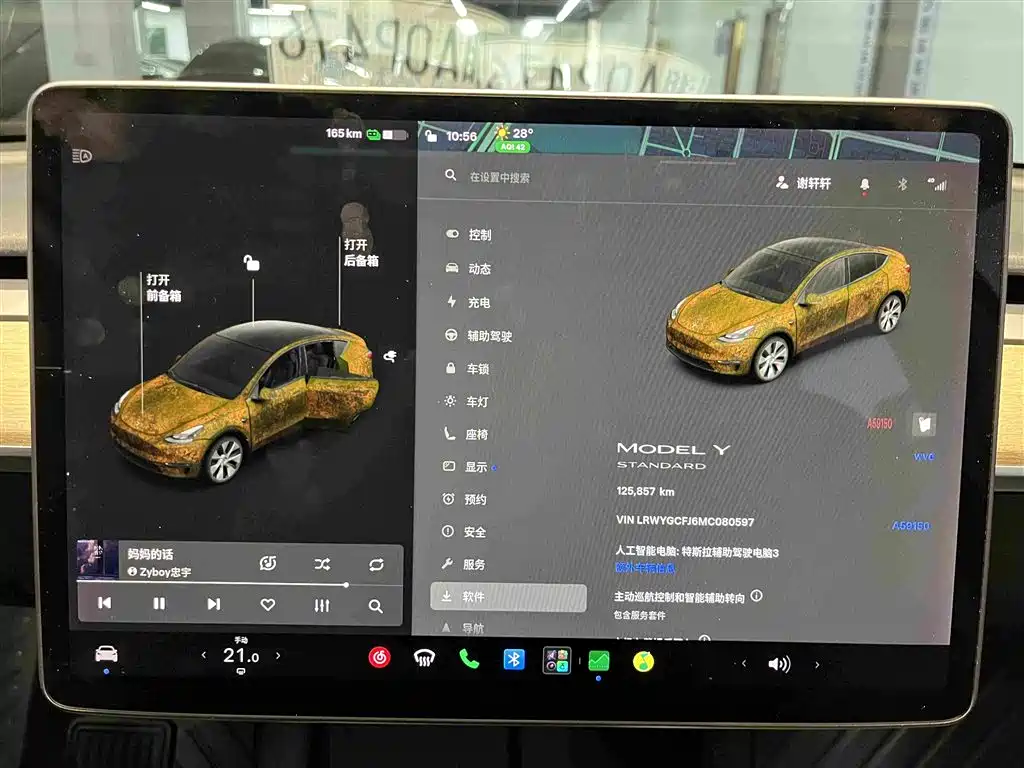Raise volume with right arrow

(x=817, y=665)
